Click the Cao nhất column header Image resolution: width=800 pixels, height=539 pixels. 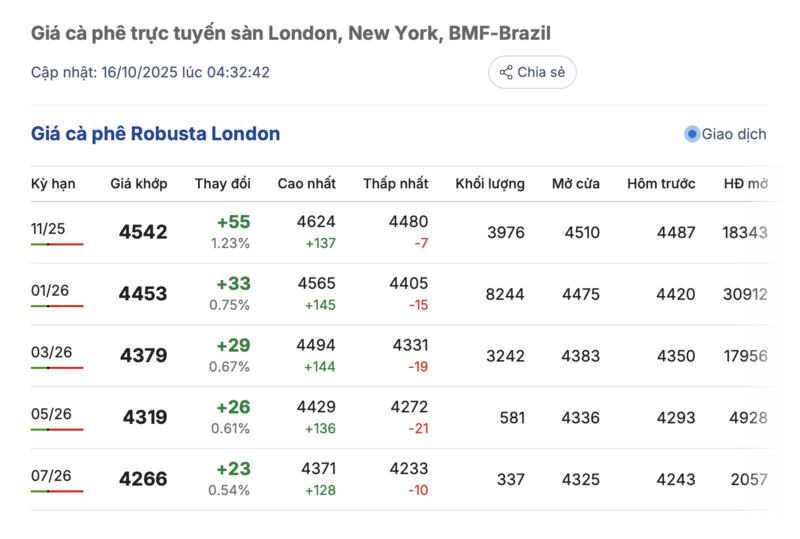click(x=307, y=184)
